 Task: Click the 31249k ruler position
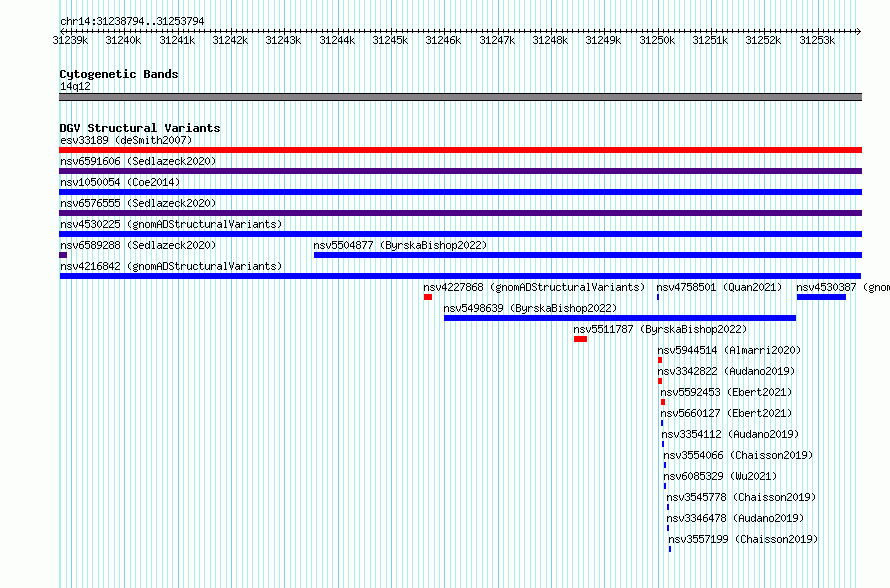603,40
